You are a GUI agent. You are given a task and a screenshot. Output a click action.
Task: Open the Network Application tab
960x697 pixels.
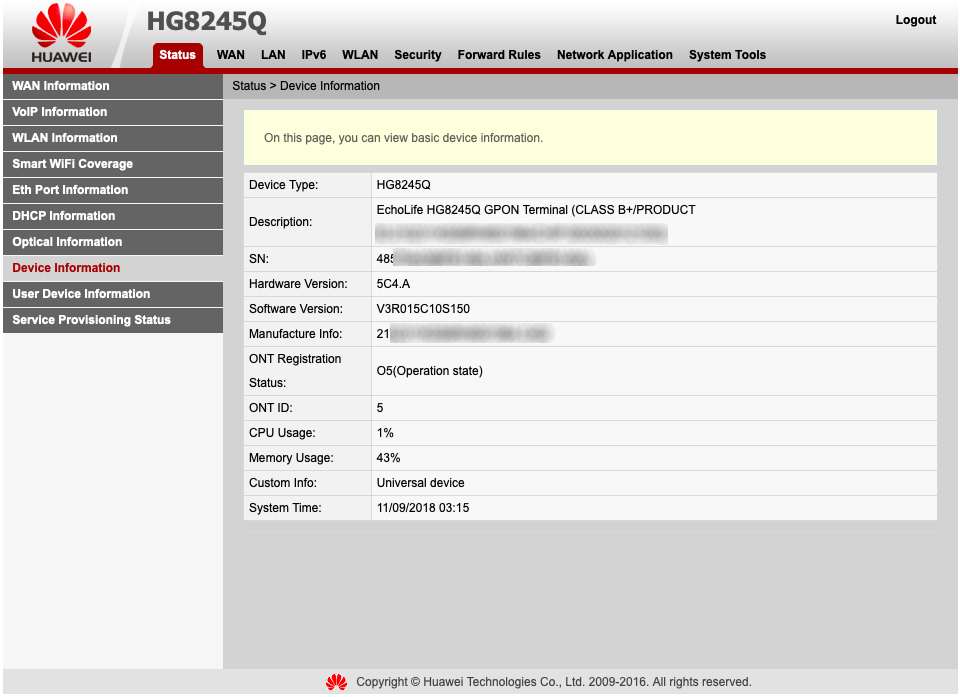(x=615, y=55)
